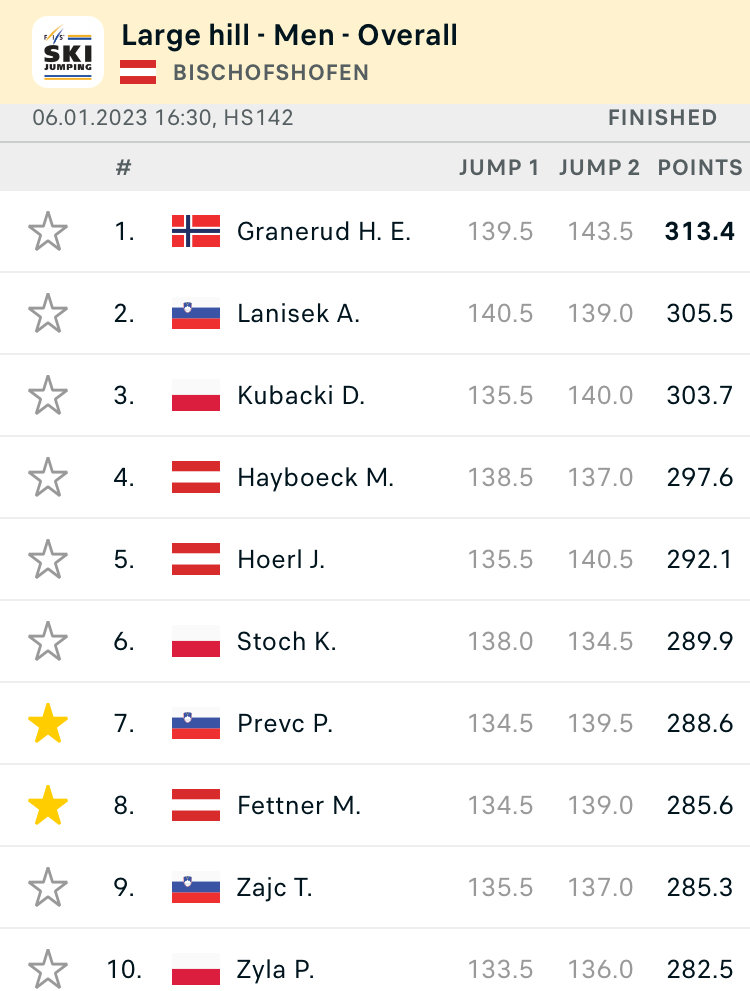Favorite Granerud H. E. with the star
750x991 pixels.
48,232
